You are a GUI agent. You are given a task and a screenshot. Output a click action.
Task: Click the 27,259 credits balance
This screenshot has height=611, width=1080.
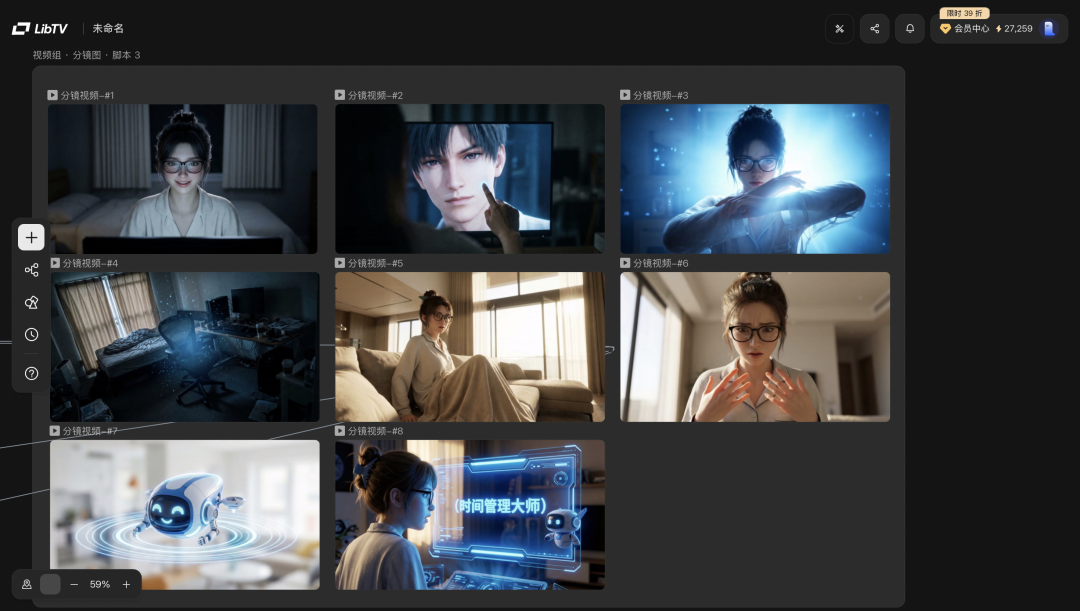(1014, 29)
